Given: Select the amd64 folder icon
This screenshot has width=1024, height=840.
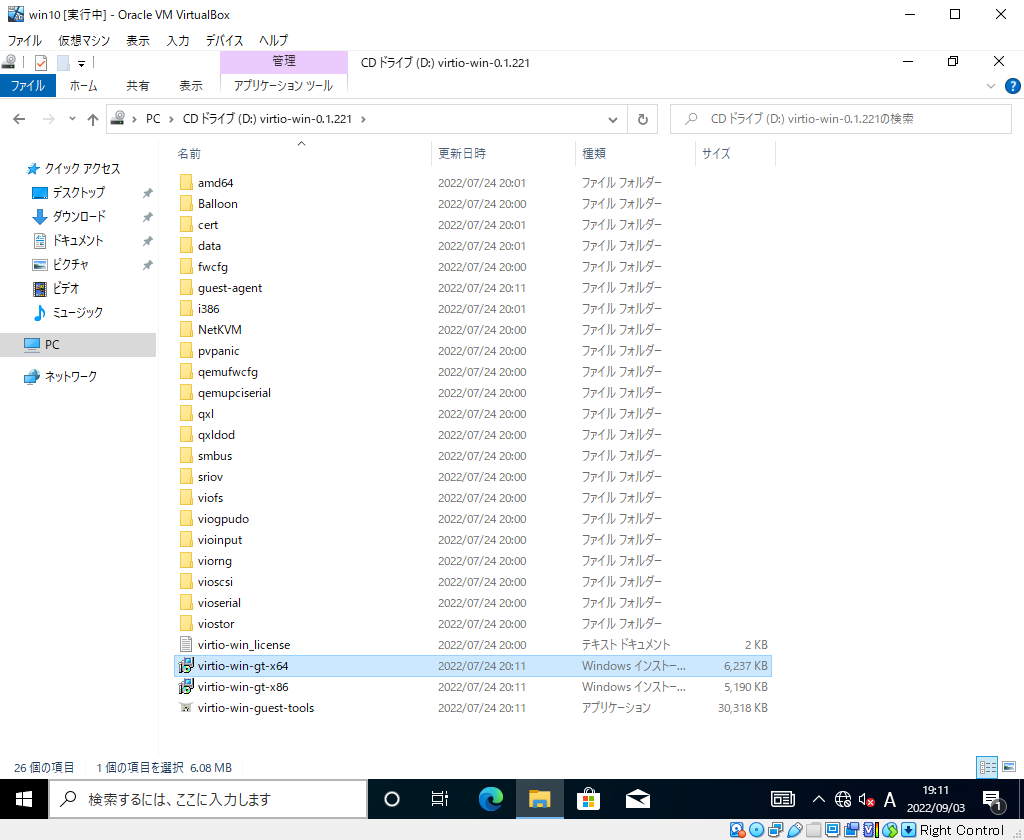Looking at the screenshot, I should (x=186, y=183).
